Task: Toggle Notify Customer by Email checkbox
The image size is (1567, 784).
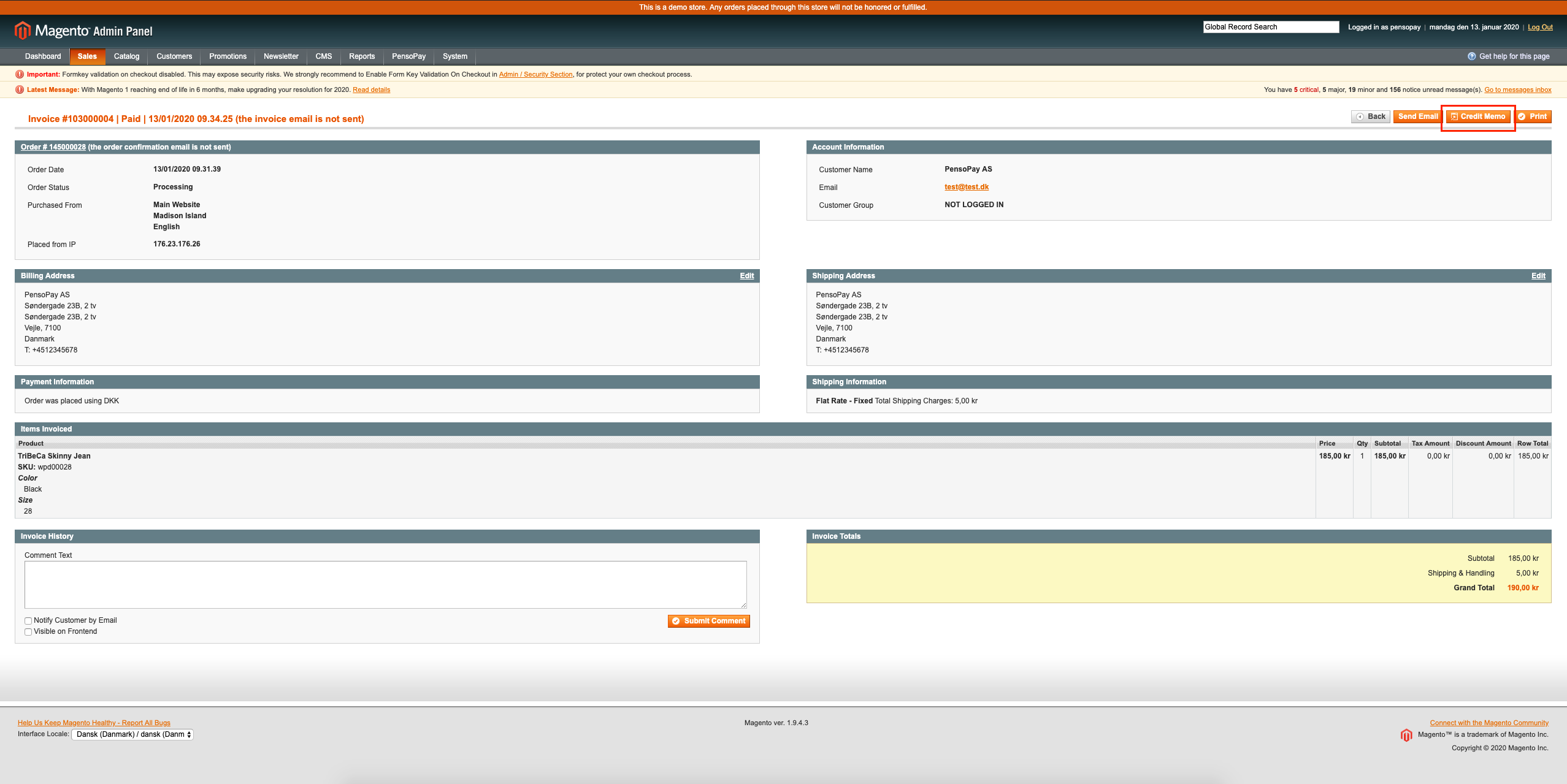Action: tap(28, 620)
